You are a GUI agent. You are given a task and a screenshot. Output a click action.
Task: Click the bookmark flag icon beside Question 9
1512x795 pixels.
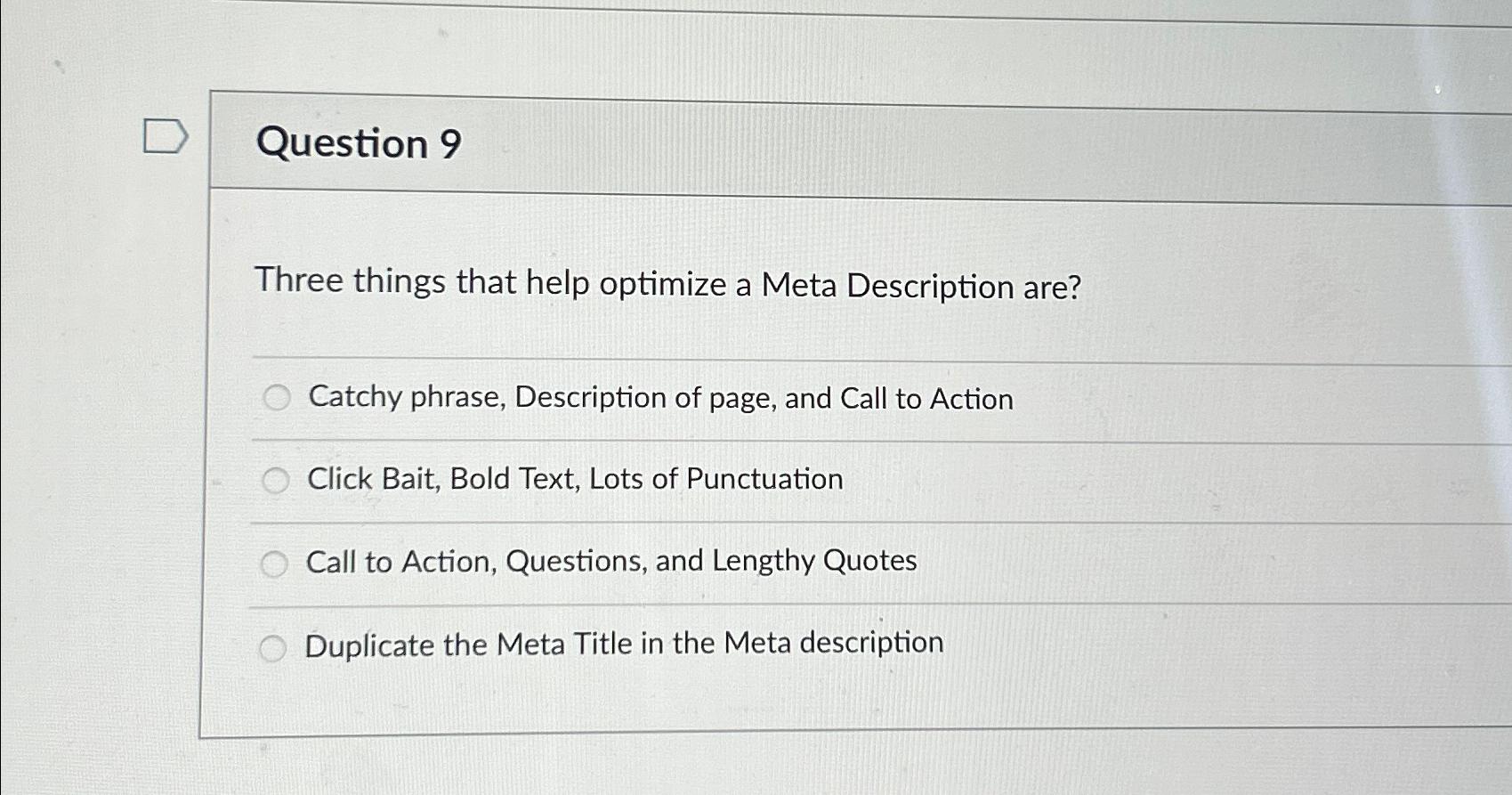[165, 135]
